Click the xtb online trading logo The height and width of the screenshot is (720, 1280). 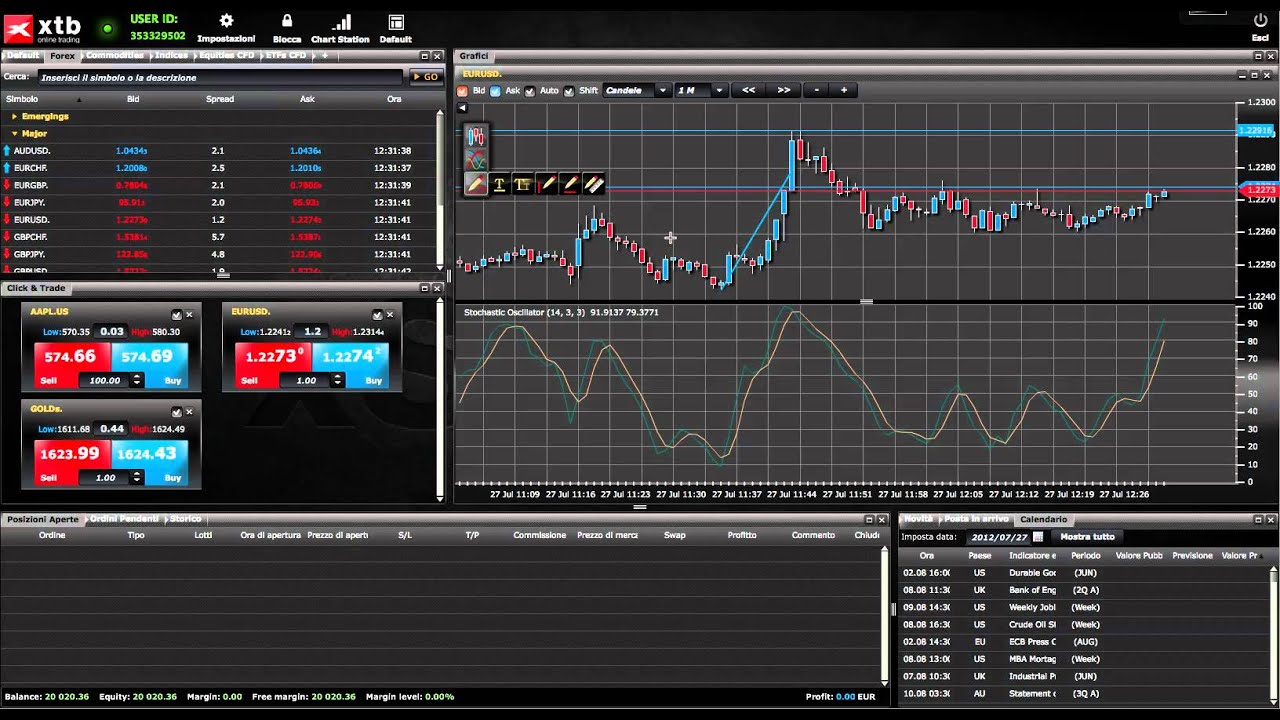(44, 27)
